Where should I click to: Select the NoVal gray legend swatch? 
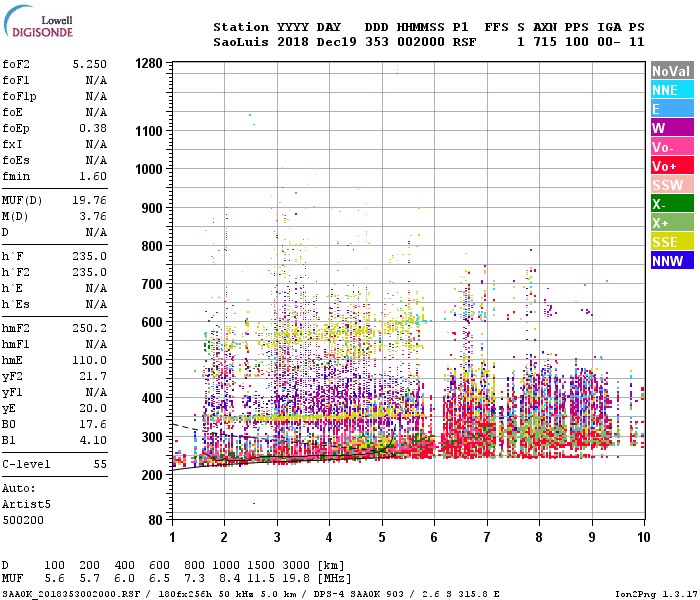click(x=672, y=71)
